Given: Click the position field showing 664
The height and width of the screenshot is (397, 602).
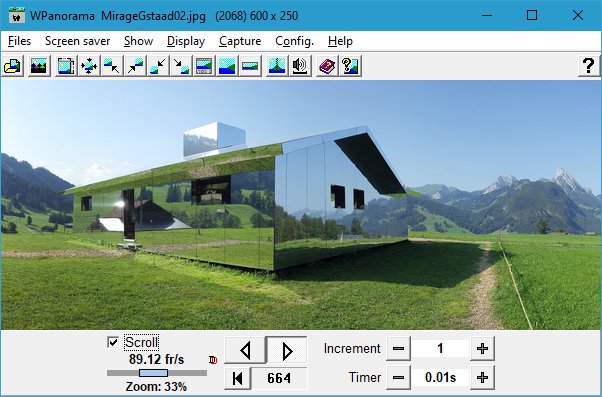Looking at the screenshot, I should pyautogui.click(x=279, y=378).
